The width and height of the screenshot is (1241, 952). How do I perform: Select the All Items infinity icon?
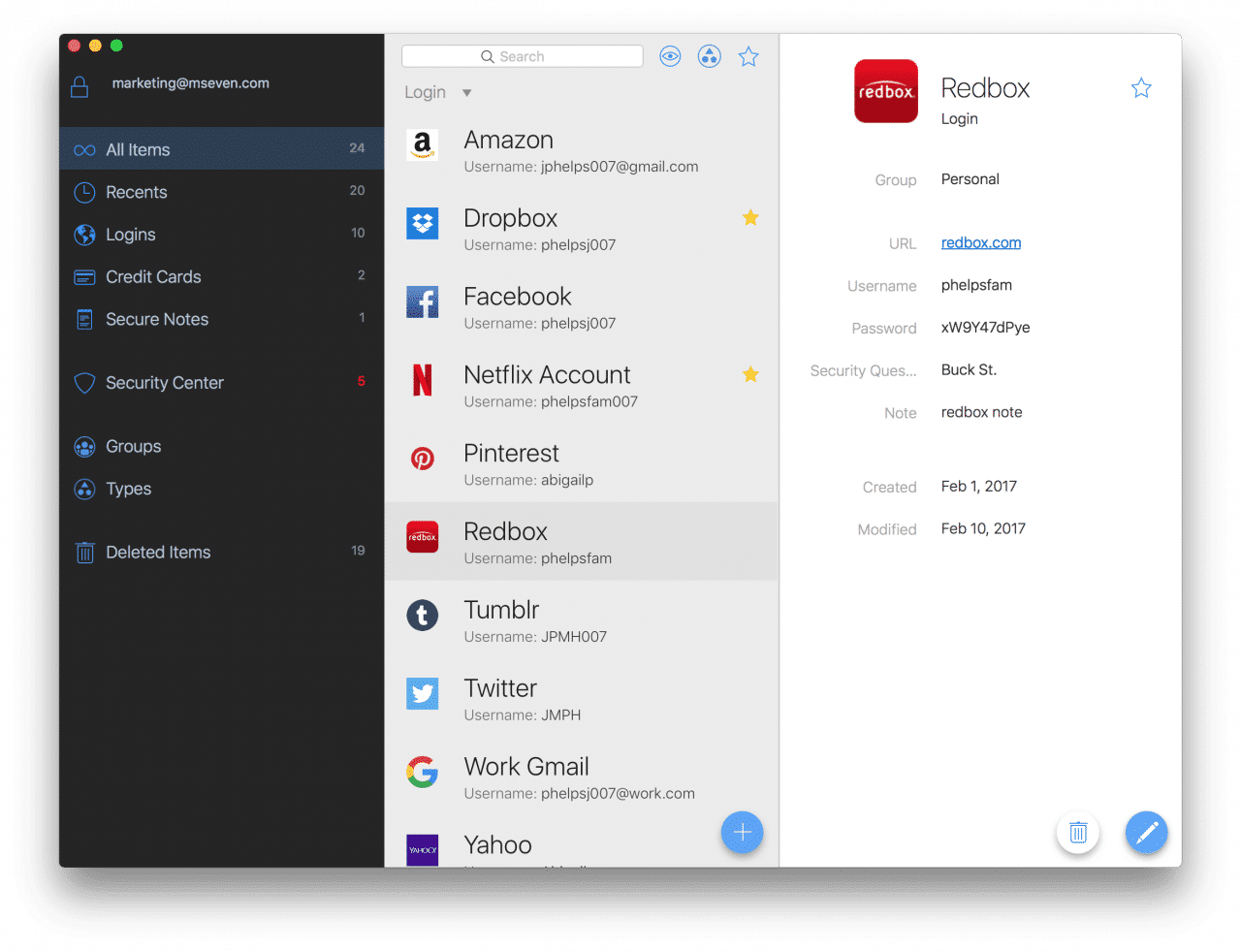pyautogui.click(x=84, y=150)
